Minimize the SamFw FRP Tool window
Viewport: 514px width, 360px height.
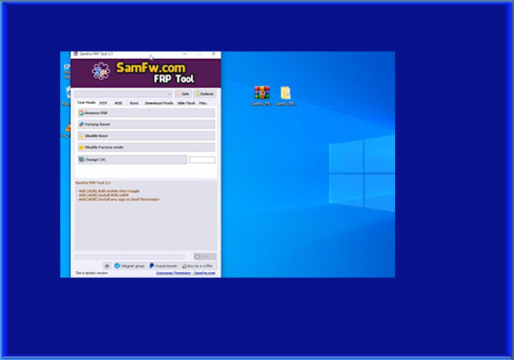click(185, 54)
